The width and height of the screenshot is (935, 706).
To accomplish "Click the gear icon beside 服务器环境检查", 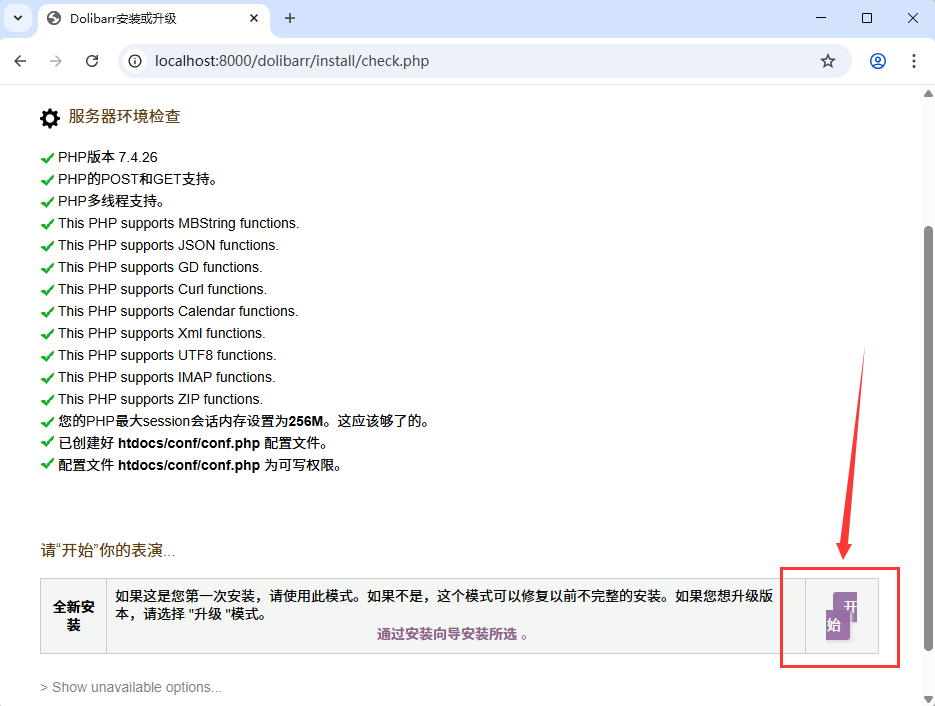I will click(50, 118).
